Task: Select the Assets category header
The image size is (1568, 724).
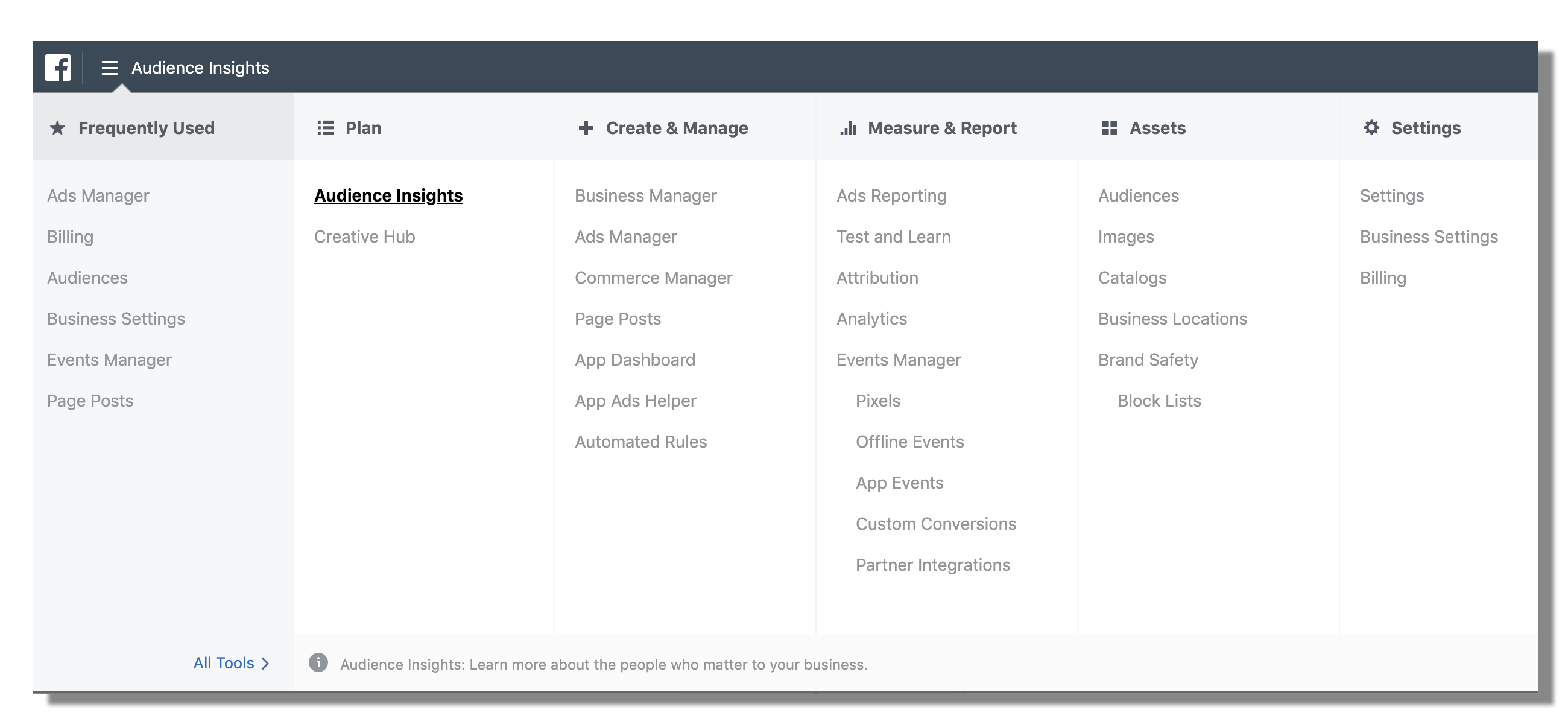Action: coord(1157,128)
